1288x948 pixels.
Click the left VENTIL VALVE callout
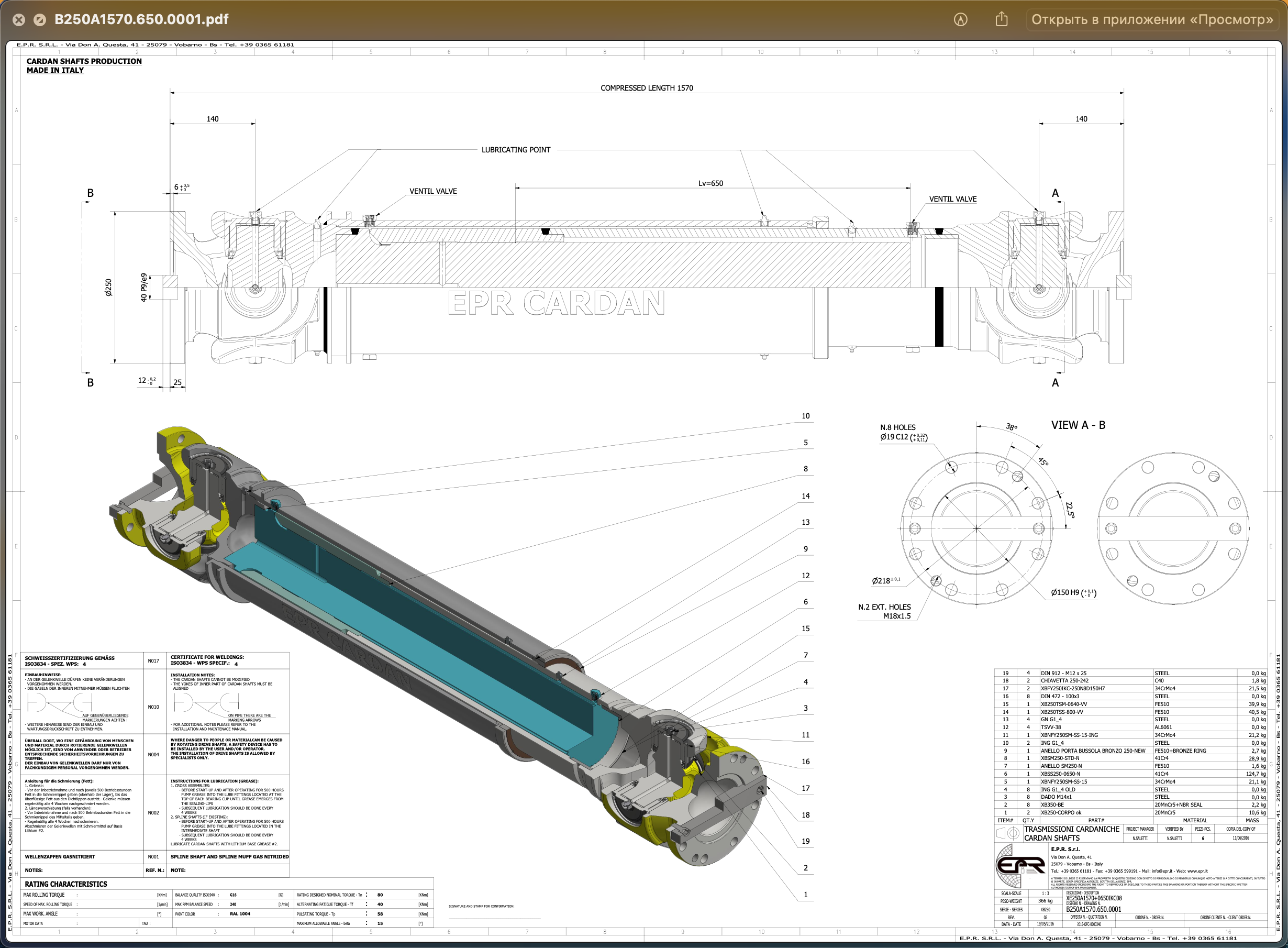432,191
